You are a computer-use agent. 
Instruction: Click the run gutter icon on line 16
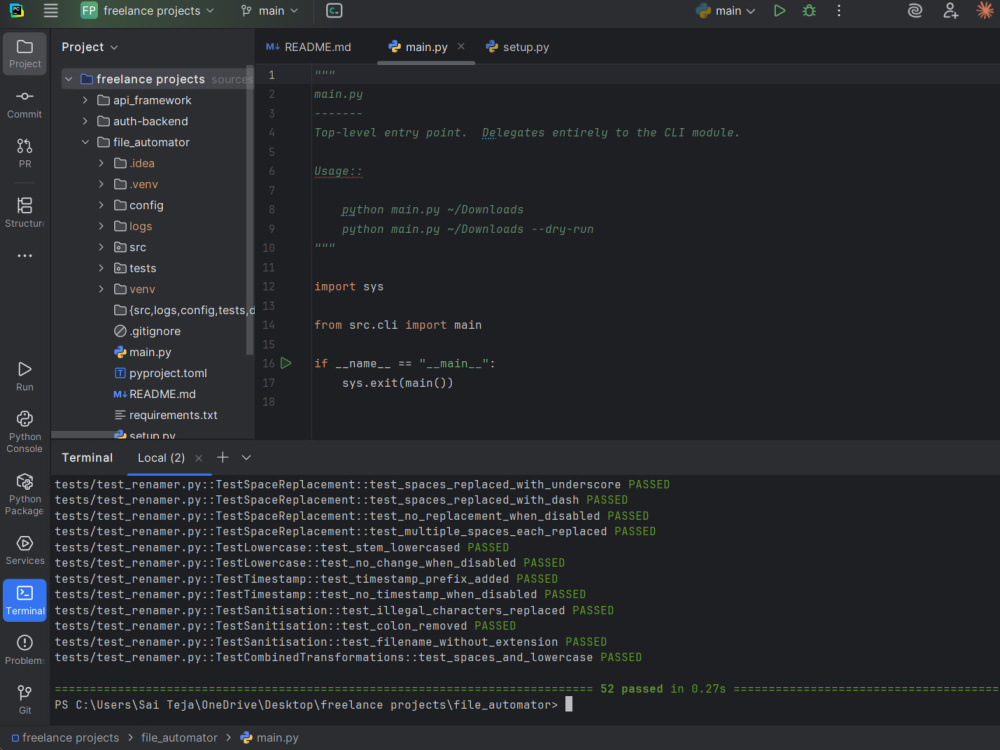(x=286, y=364)
